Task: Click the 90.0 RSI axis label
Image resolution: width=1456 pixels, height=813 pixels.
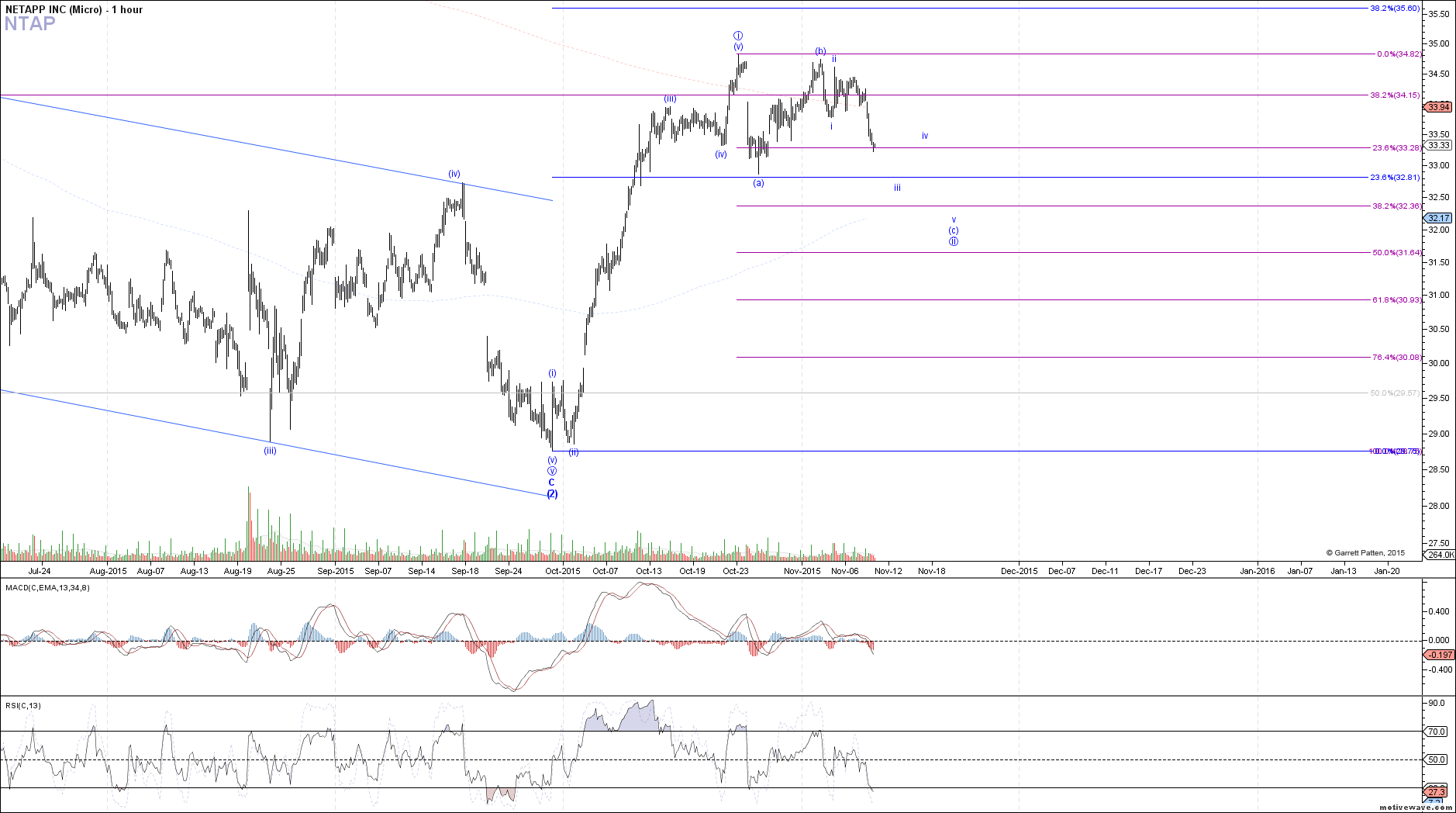Action: (1437, 703)
